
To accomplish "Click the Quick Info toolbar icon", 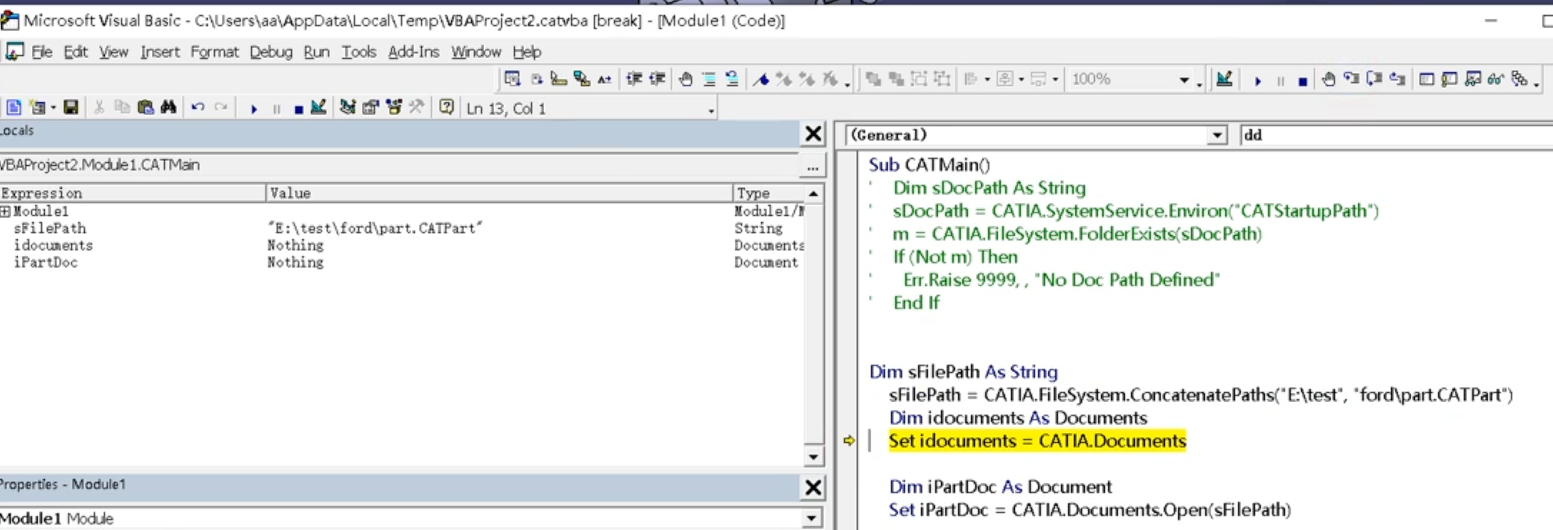I will point(559,79).
